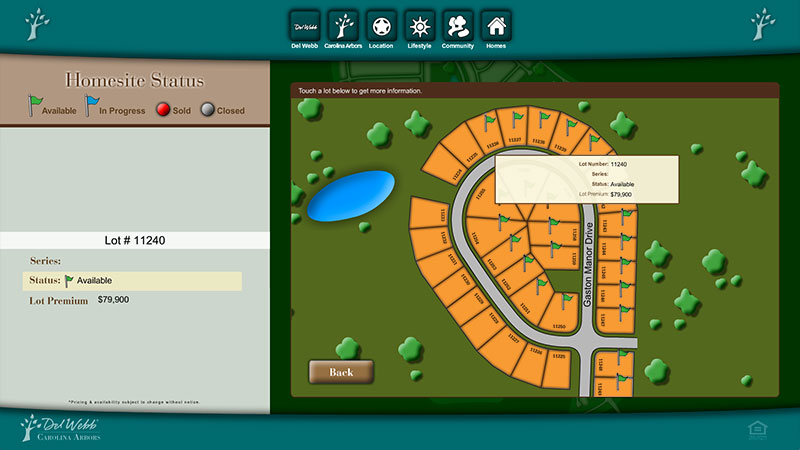Image resolution: width=800 pixels, height=450 pixels.
Task: Click the blue pond on the map
Action: 349,195
